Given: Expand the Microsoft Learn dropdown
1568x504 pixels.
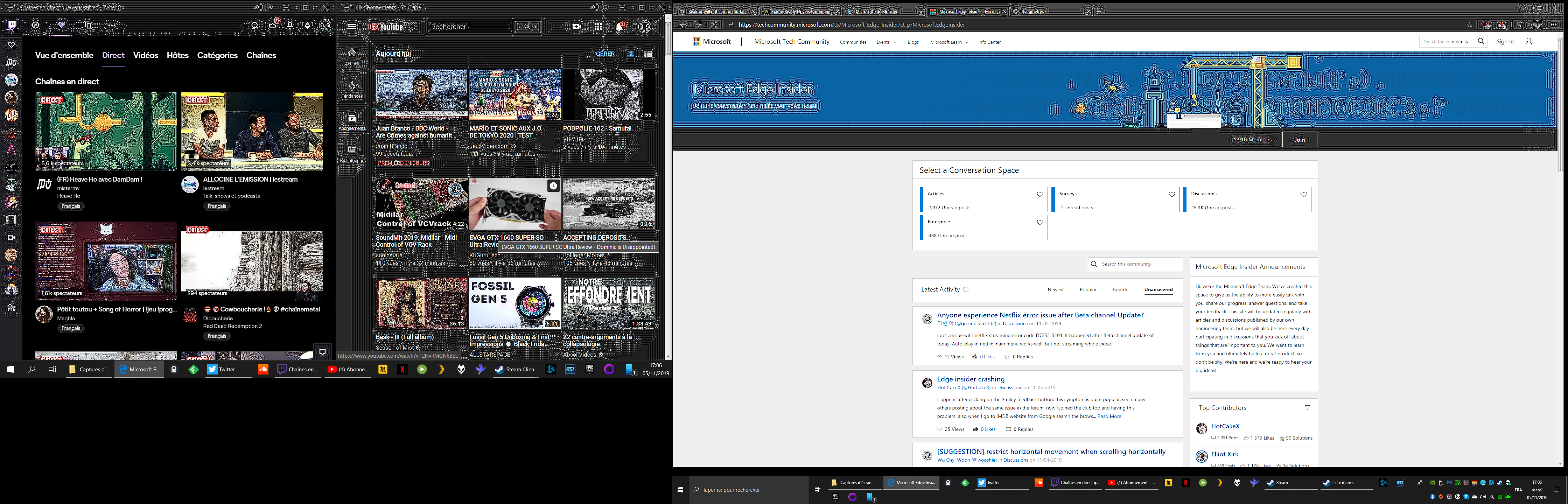Looking at the screenshot, I should (x=949, y=42).
